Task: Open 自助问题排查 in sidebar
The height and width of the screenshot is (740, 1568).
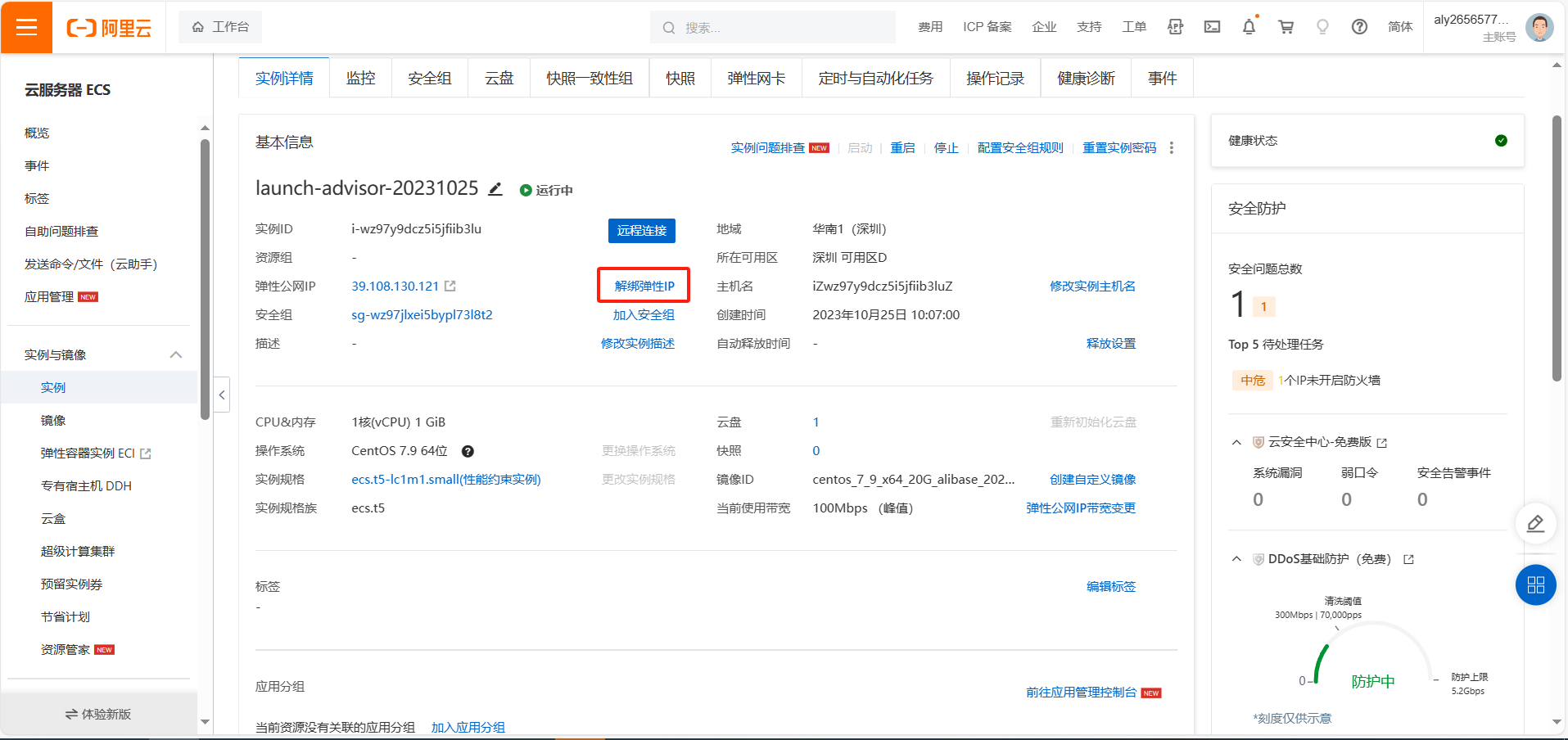Action: coord(61,231)
